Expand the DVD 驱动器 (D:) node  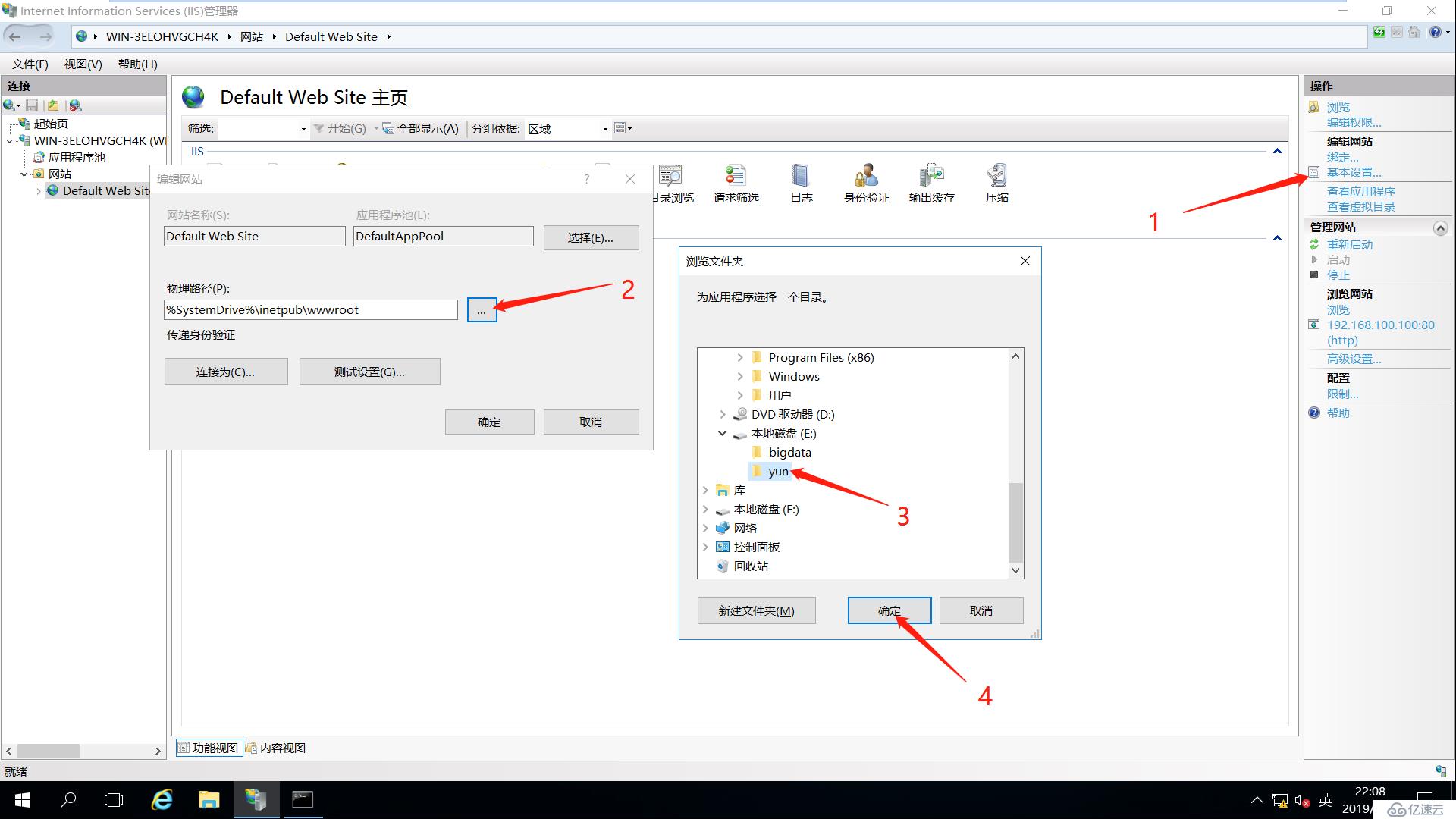723,414
